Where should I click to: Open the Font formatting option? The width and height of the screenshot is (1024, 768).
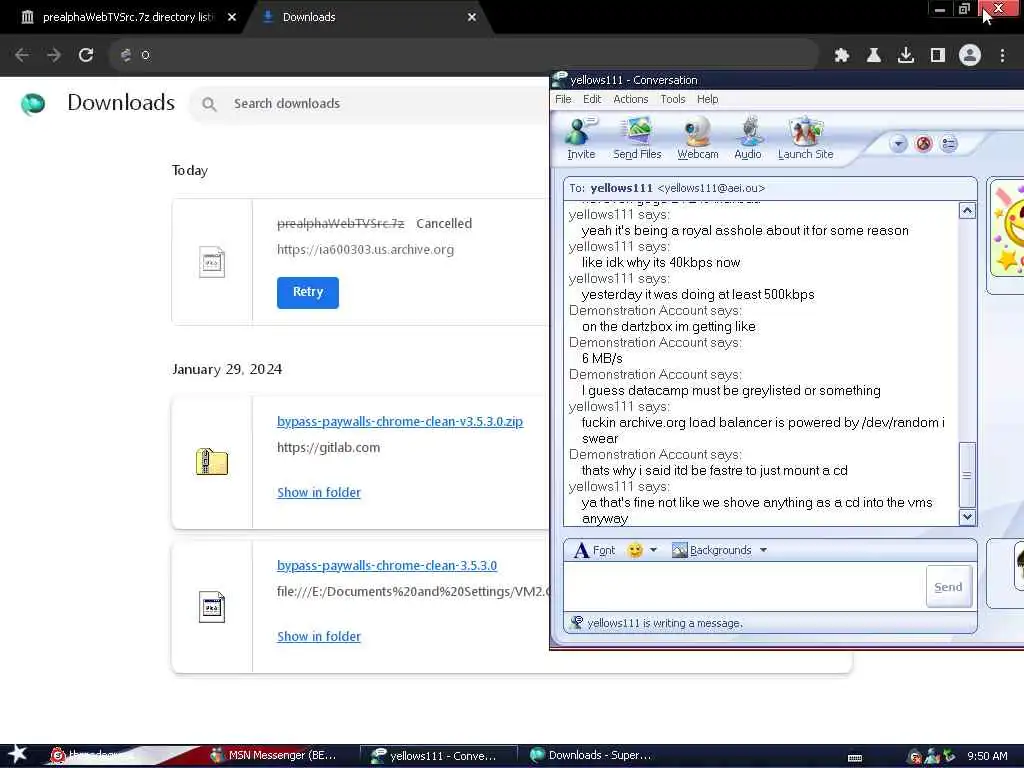click(x=594, y=550)
